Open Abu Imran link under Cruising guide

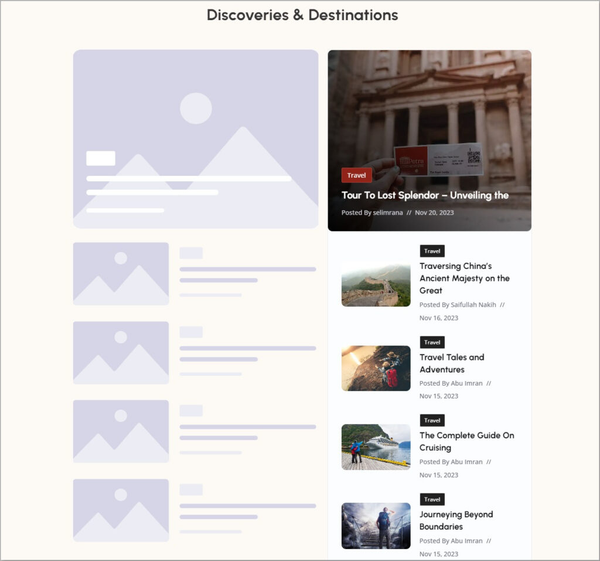466,462
